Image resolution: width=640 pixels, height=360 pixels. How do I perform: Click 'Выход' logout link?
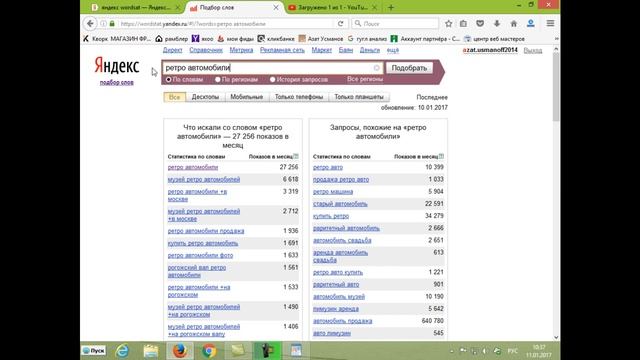click(533, 51)
